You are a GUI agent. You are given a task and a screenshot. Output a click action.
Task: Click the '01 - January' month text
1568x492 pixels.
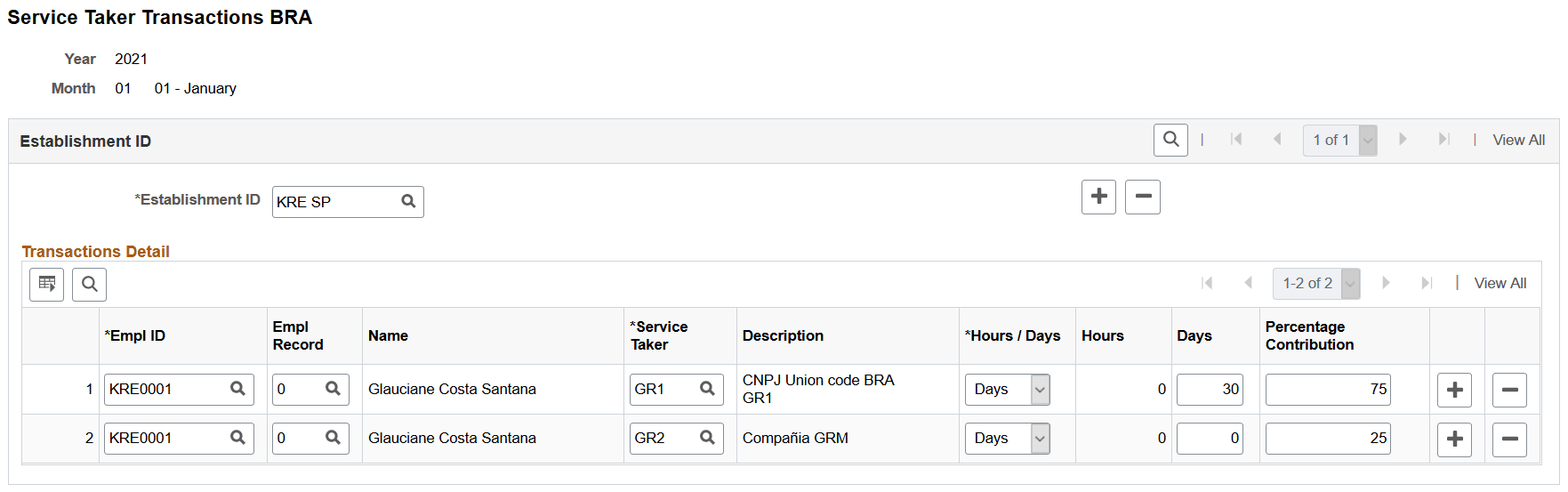(x=195, y=89)
